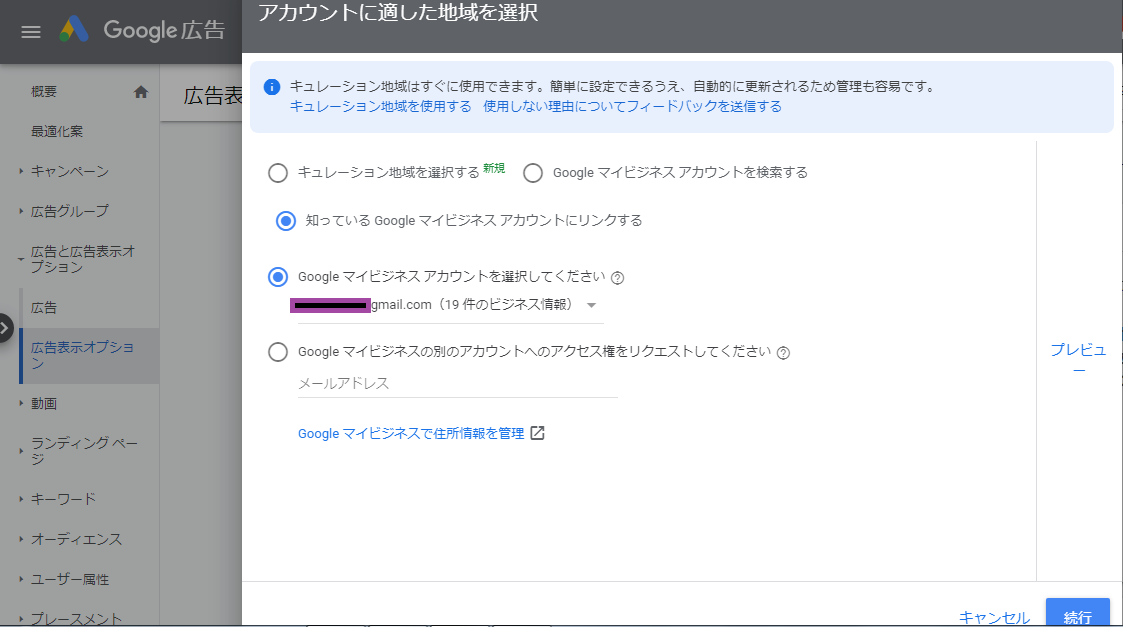This screenshot has height=627, width=1123.
Task: Collapse 広告と広告表示オプション section
Action: click(x=21, y=259)
